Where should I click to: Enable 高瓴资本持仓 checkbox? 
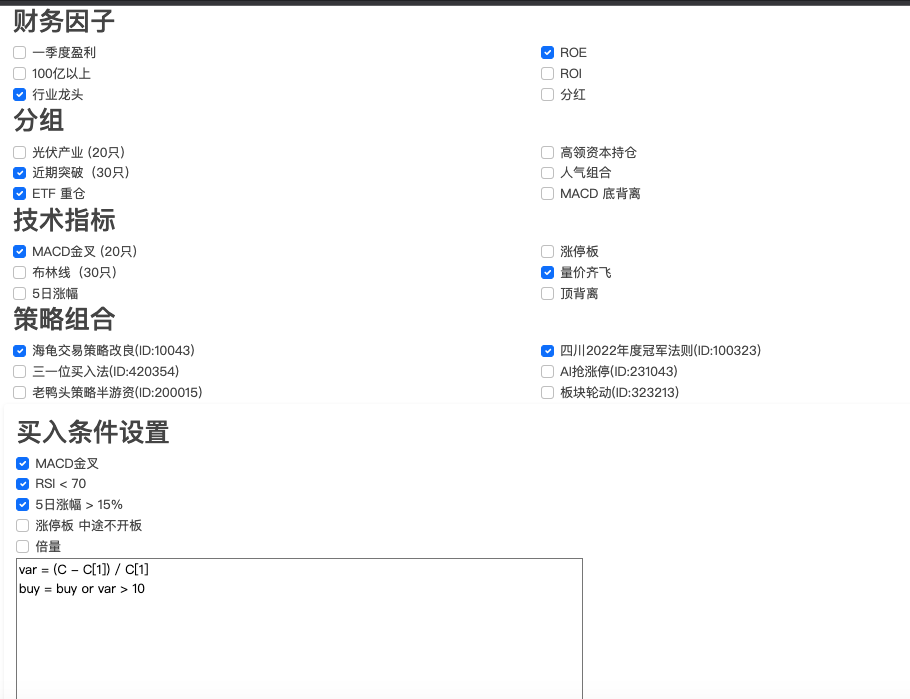(547, 153)
